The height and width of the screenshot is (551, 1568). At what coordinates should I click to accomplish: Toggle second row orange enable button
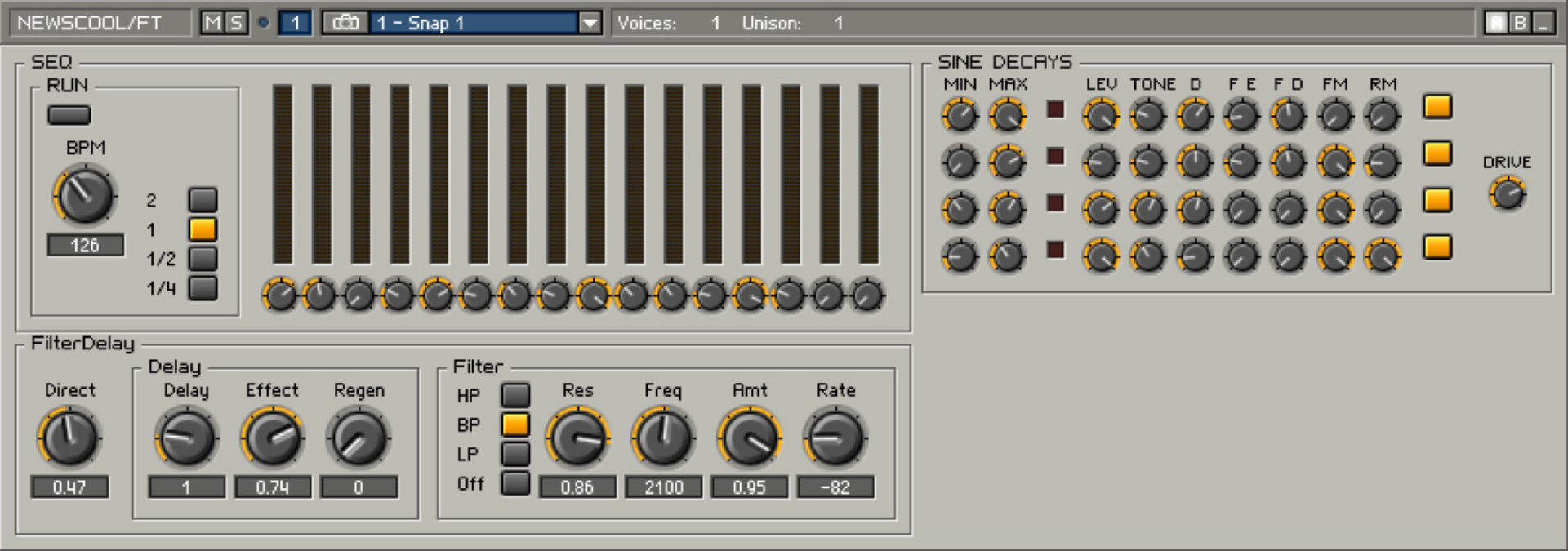click(1437, 153)
